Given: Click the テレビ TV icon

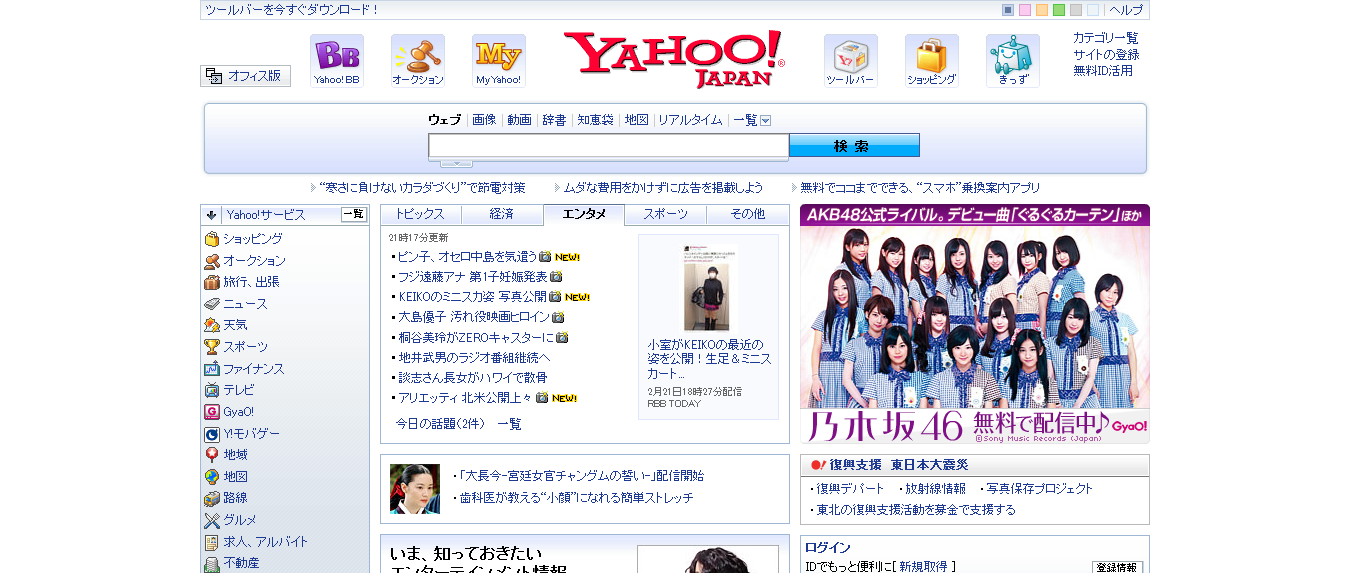Looking at the screenshot, I should (x=212, y=390).
